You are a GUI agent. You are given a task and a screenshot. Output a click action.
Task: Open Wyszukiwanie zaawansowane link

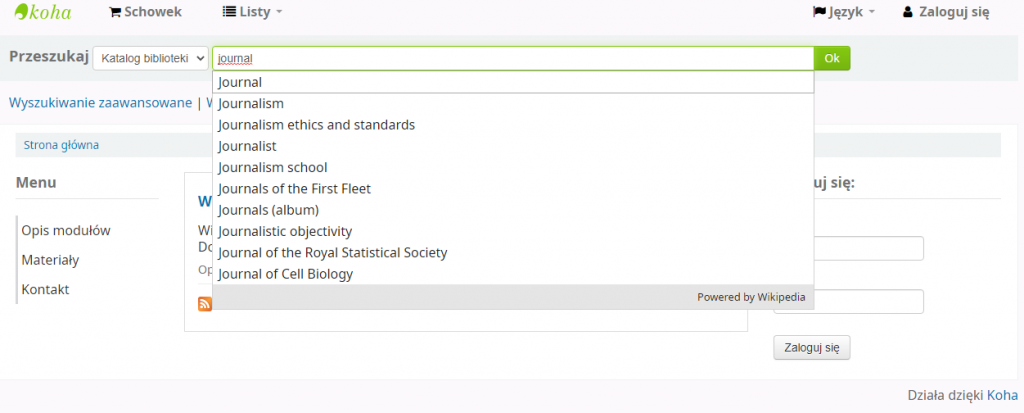(x=100, y=103)
